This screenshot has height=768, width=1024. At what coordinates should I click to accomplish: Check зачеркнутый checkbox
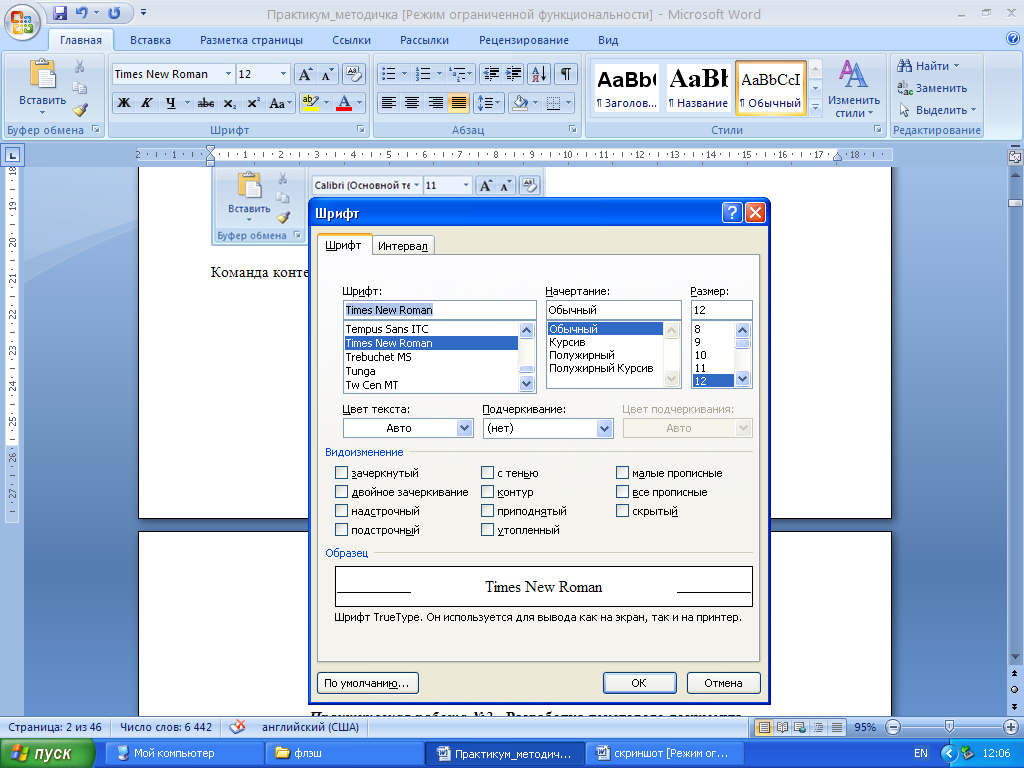click(x=341, y=472)
